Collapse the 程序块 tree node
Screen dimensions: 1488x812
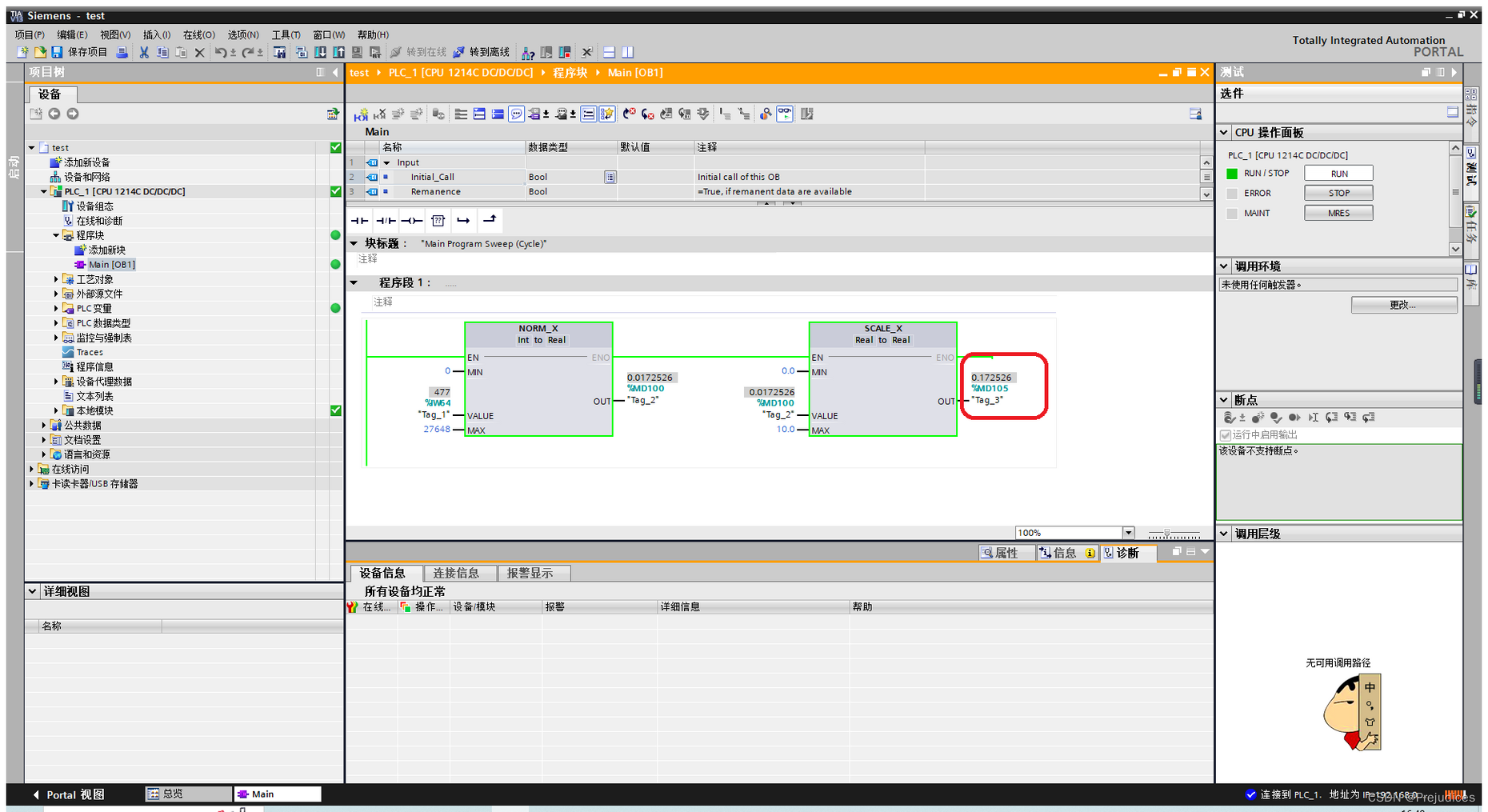(56, 235)
